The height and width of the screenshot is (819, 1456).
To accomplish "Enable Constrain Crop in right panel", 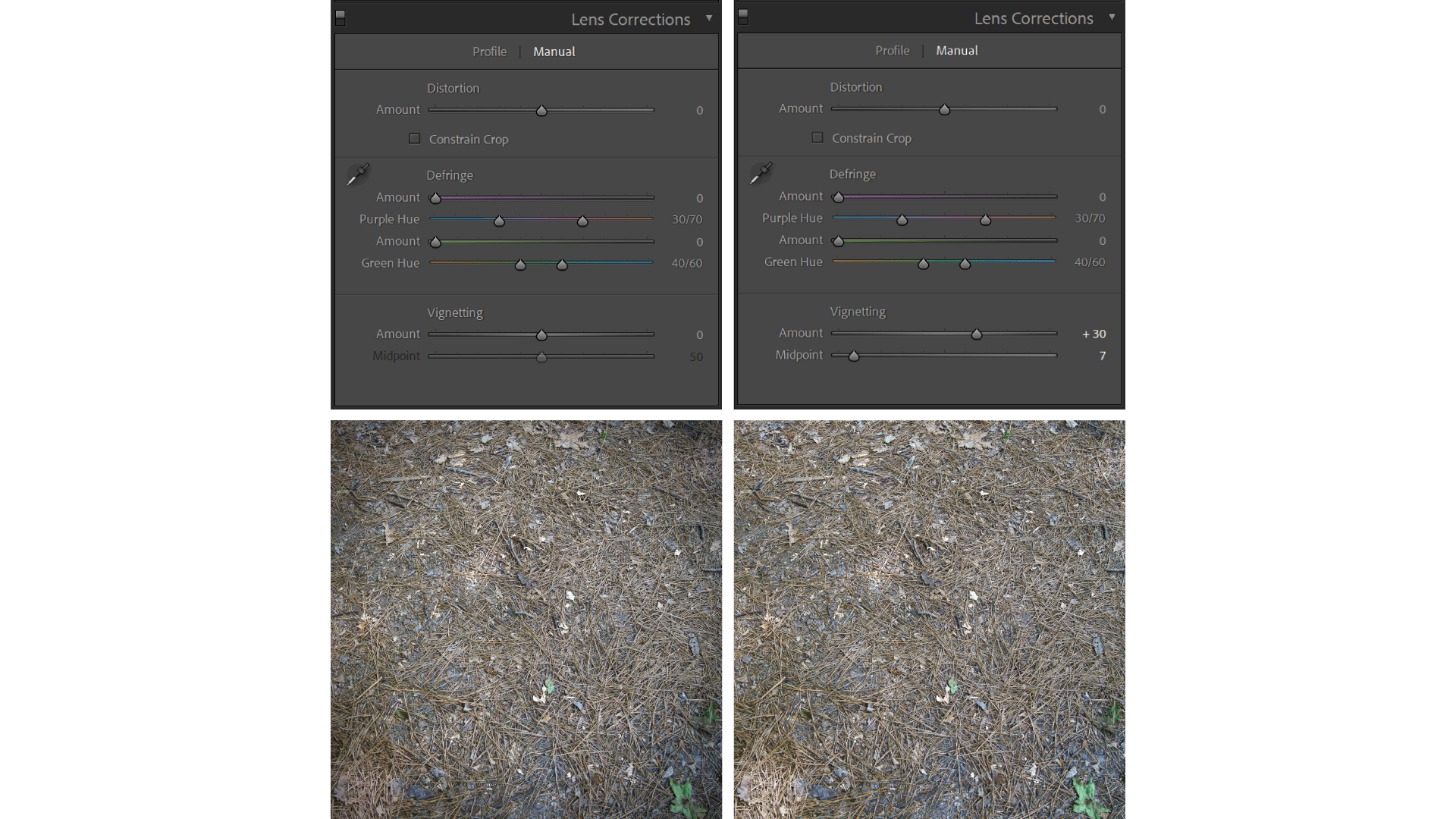I will click(817, 137).
